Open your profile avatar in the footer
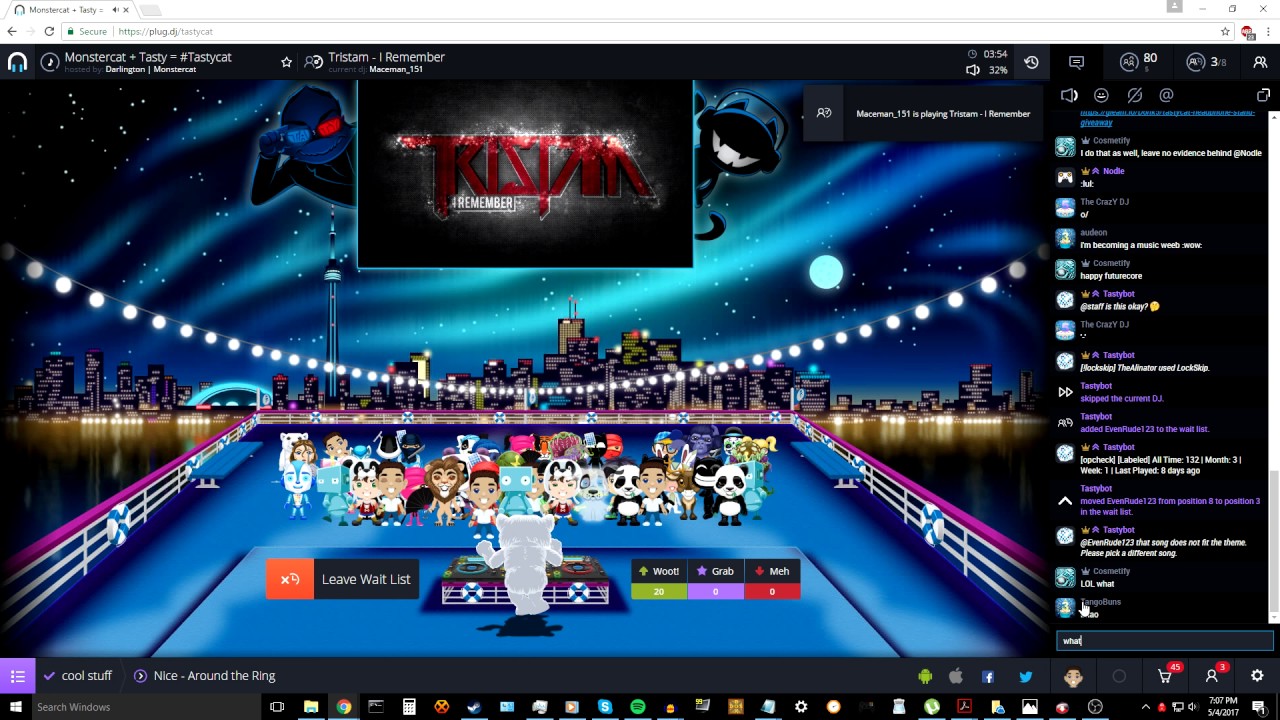This screenshot has height=720, width=1280. click(1073, 677)
